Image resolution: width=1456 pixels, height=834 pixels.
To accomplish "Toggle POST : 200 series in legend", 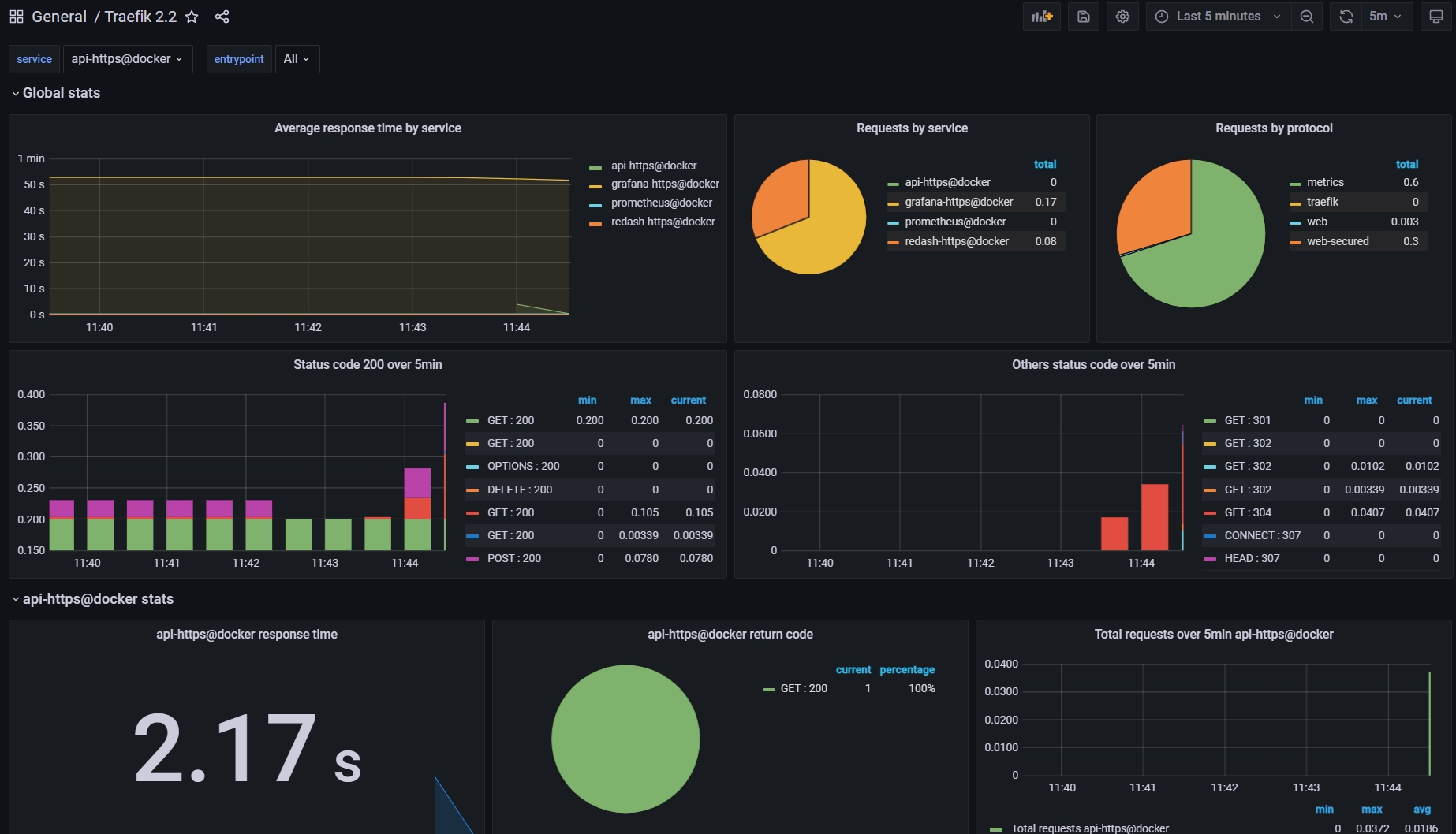I will (x=513, y=558).
